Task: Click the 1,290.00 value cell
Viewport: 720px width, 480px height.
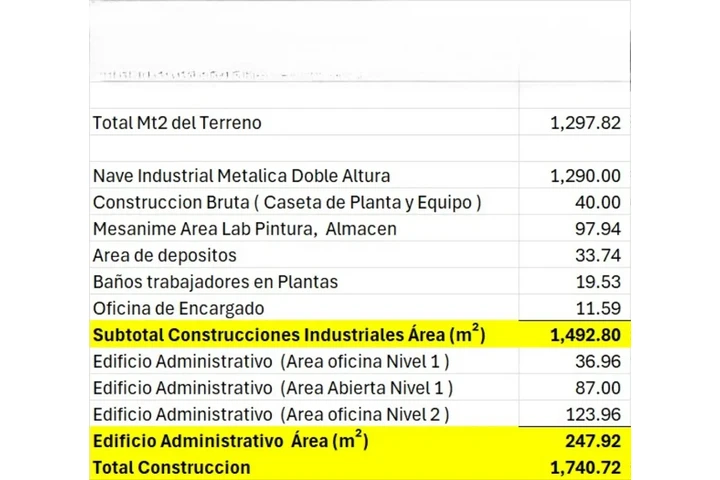Action: point(585,176)
